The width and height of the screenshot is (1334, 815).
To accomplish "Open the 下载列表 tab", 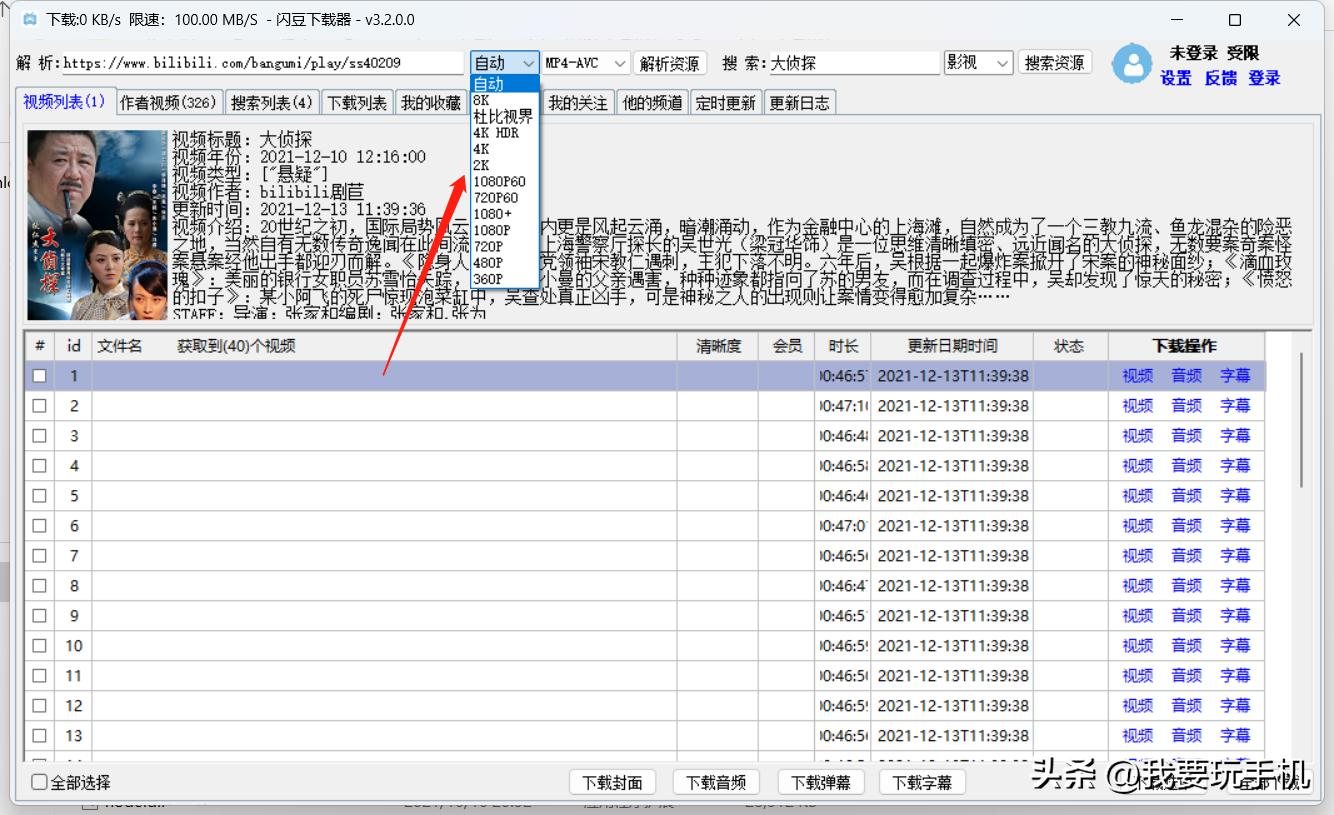I will (x=357, y=102).
